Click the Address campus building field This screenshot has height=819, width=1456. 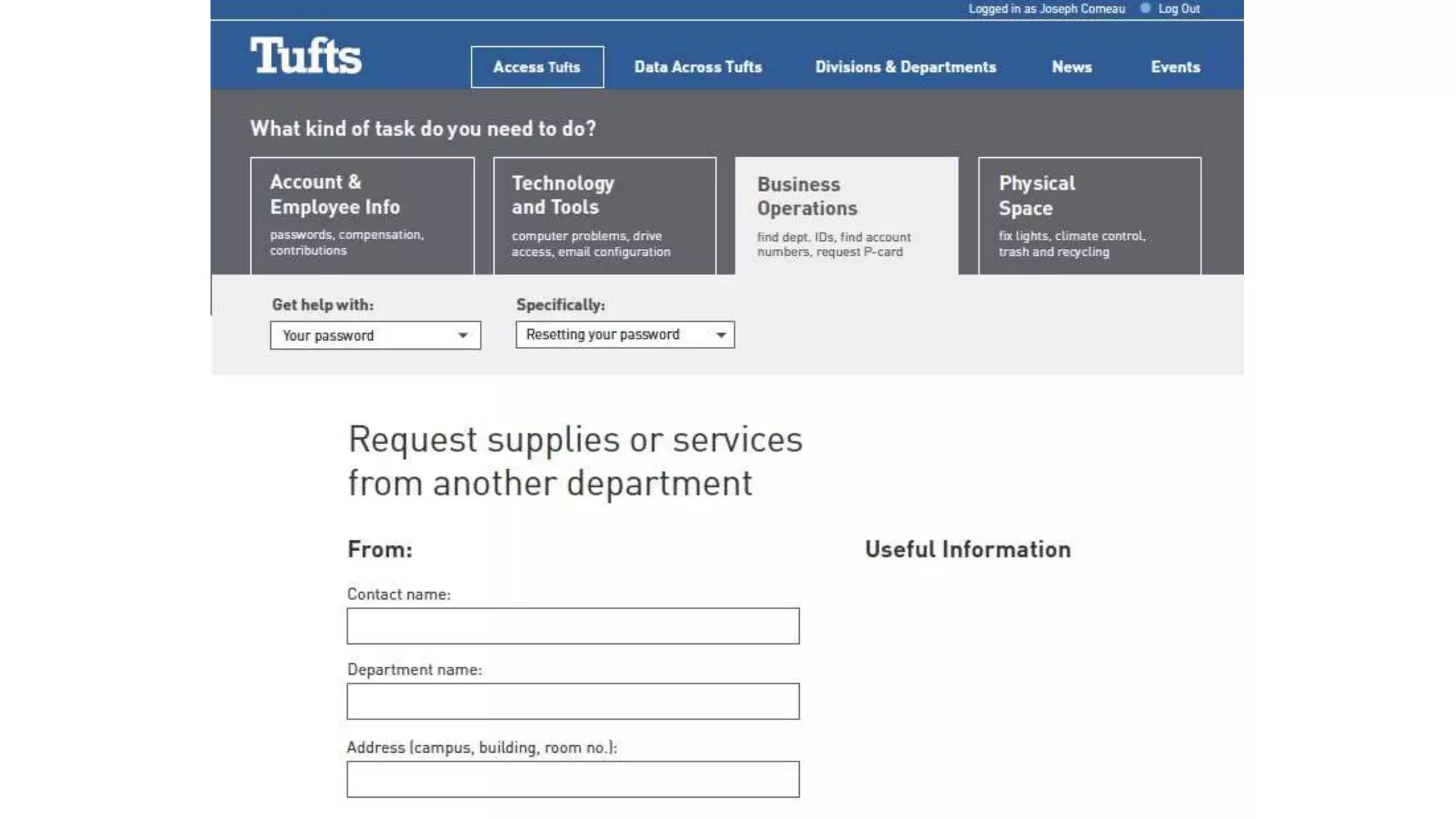click(573, 779)
